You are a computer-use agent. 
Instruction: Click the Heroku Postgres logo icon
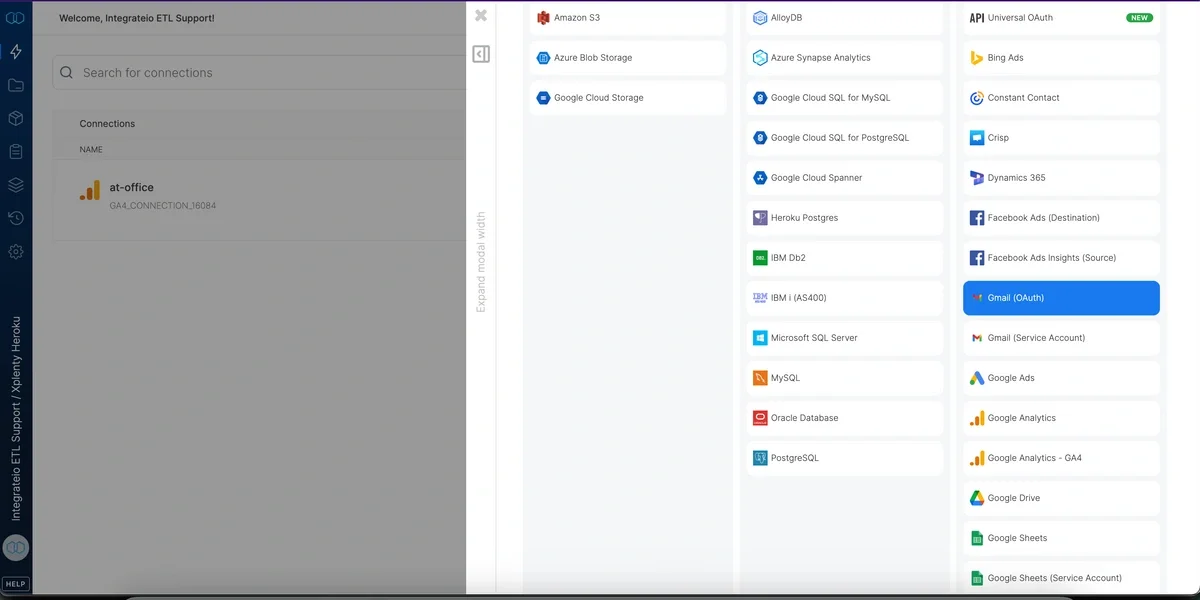(x=761, y=218)
